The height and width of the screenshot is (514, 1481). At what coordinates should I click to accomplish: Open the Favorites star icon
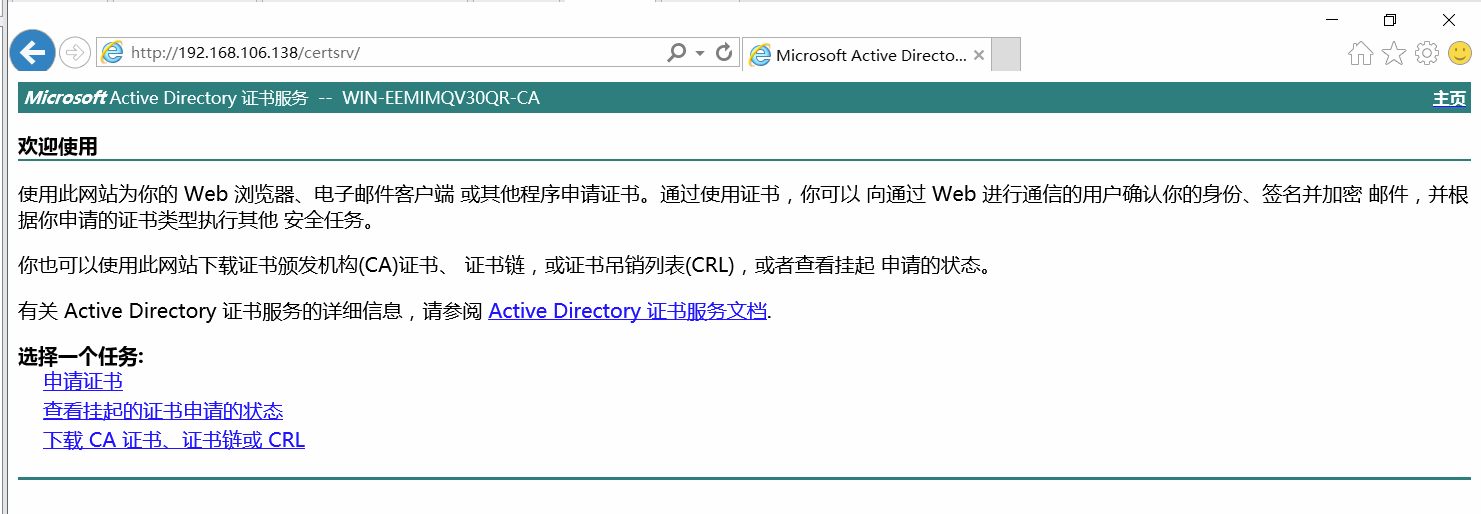tap(1394, 53)
